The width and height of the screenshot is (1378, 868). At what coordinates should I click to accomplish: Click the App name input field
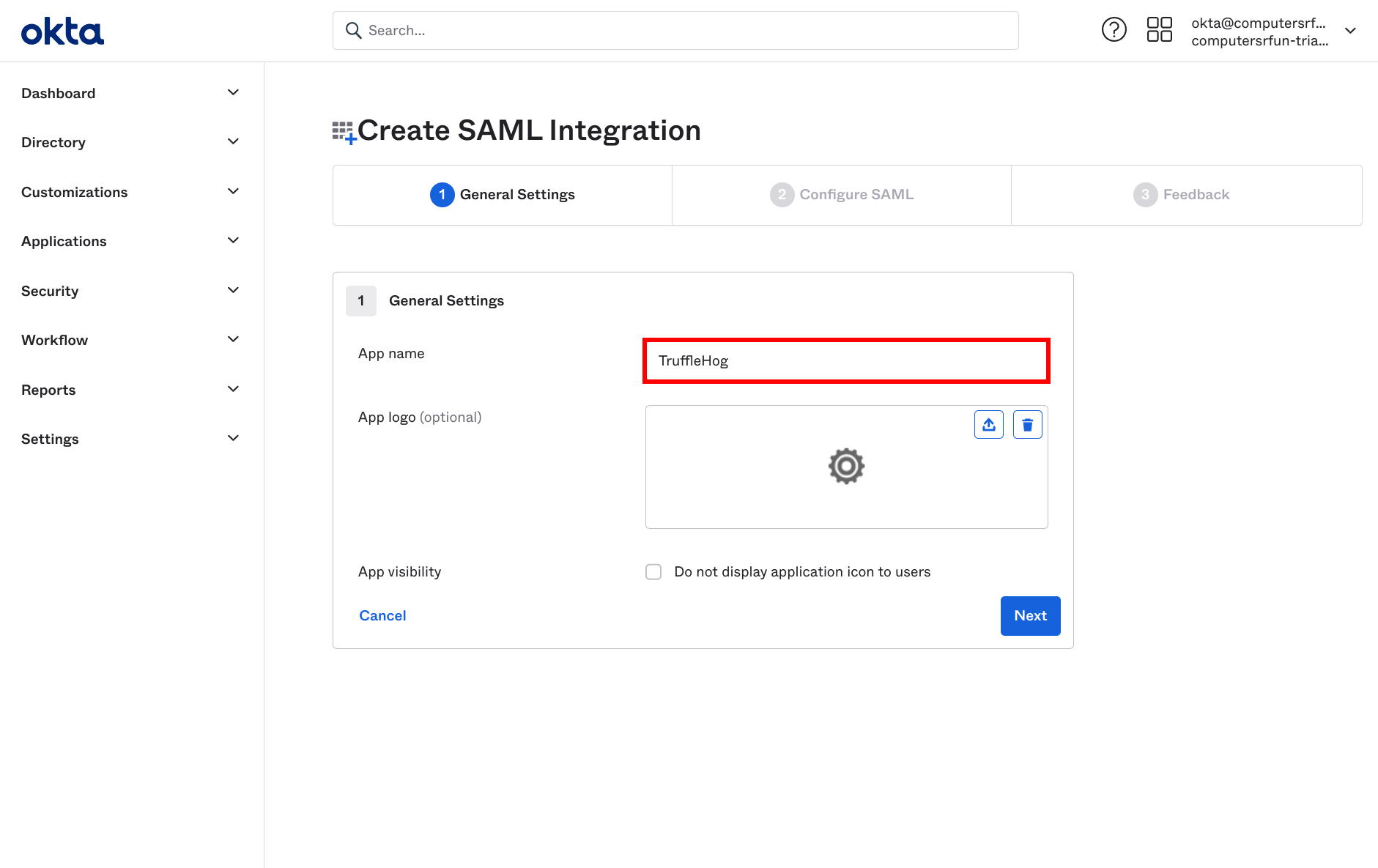[846, 361]
